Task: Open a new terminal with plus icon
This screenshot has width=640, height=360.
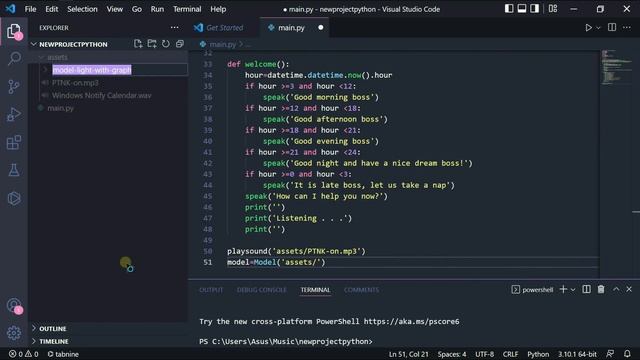Action: (x=563, y=289)
